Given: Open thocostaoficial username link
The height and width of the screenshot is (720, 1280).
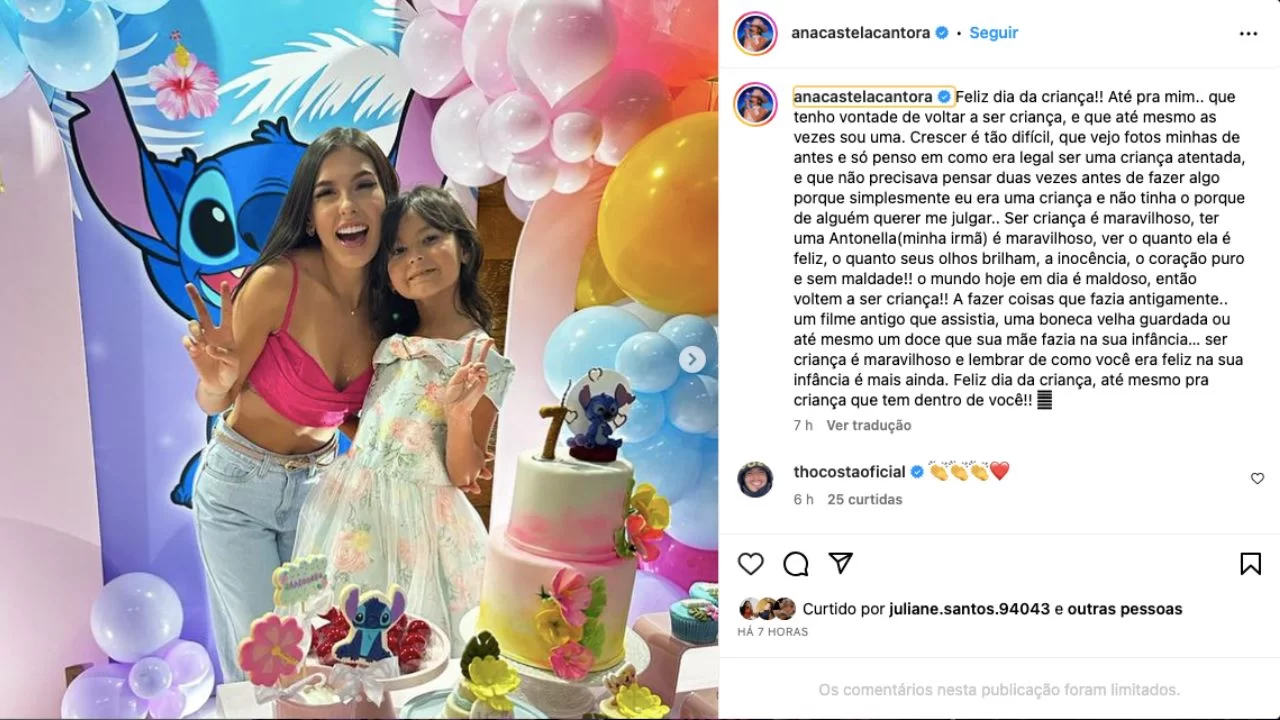Looking at the screenshot, I should (849, 471).
